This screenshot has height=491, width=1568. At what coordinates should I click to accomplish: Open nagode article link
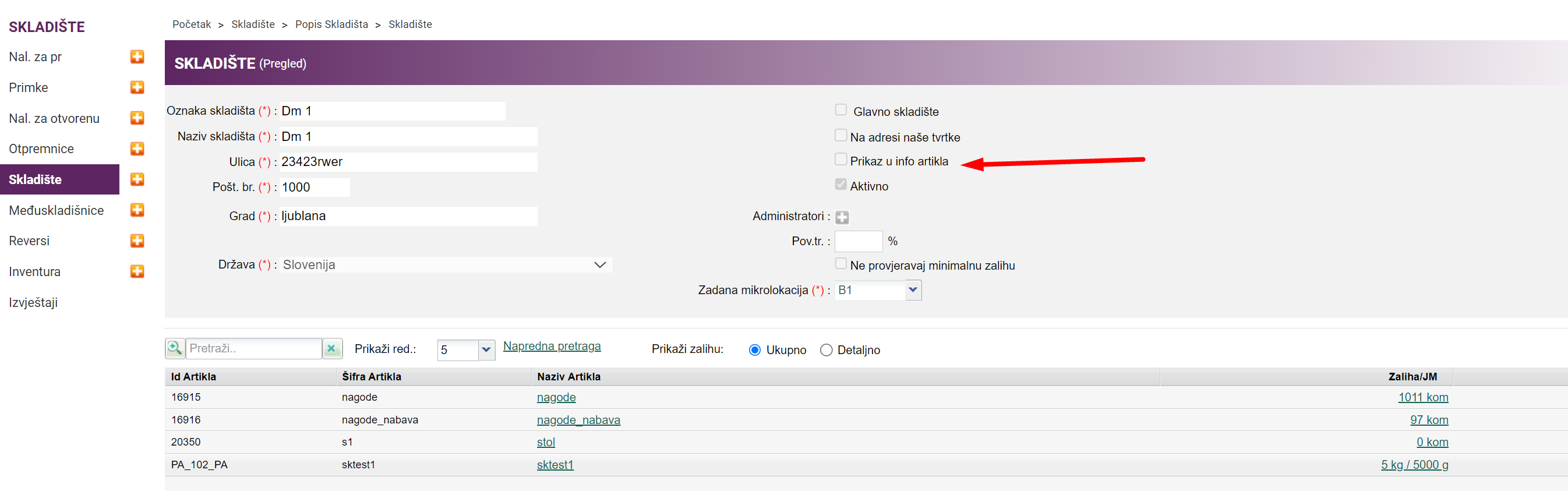[x=556, y=397]
